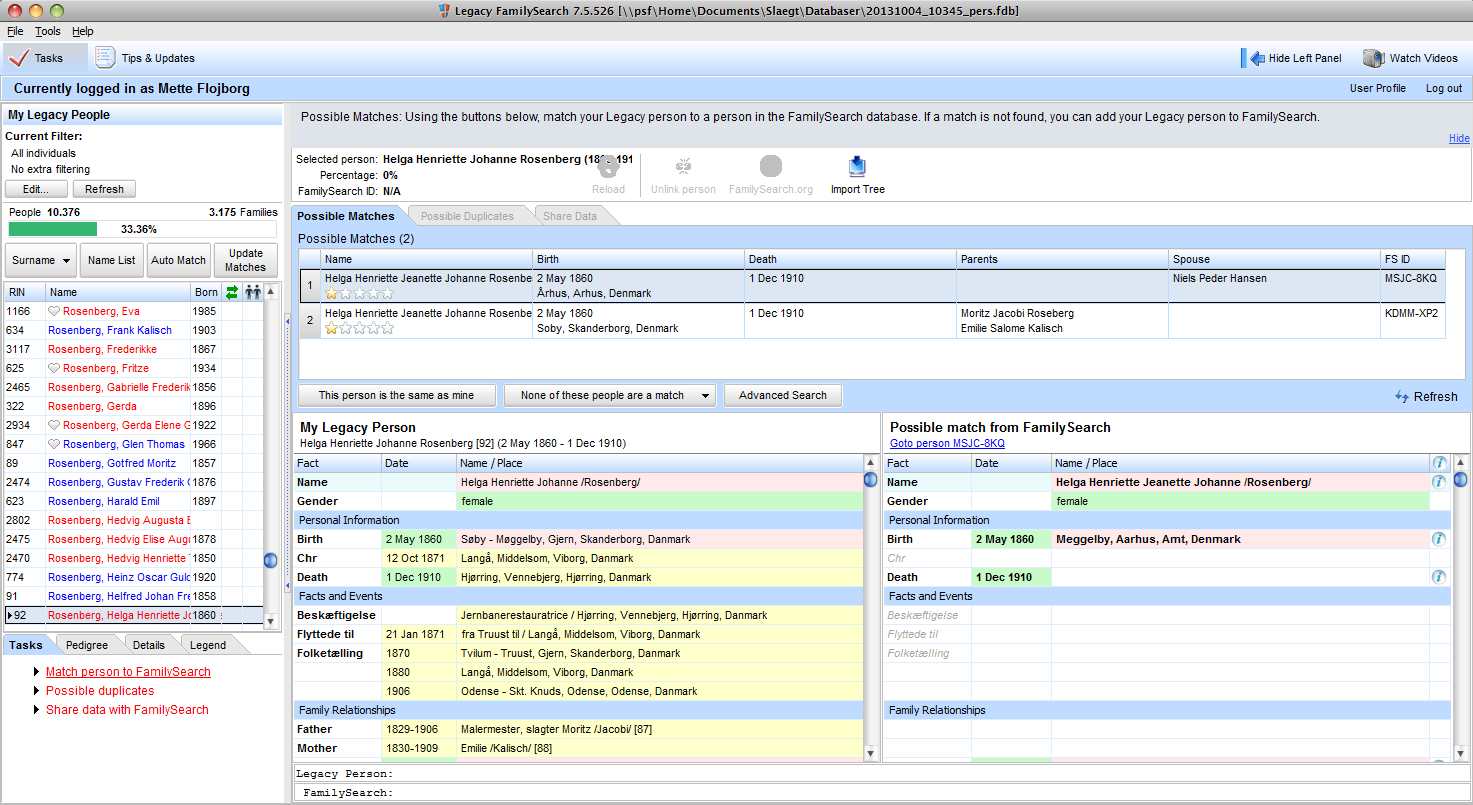Screen dimensions: 1473x805
Task: Select the Possible Matches tab
Action: (x=346, y=216)
